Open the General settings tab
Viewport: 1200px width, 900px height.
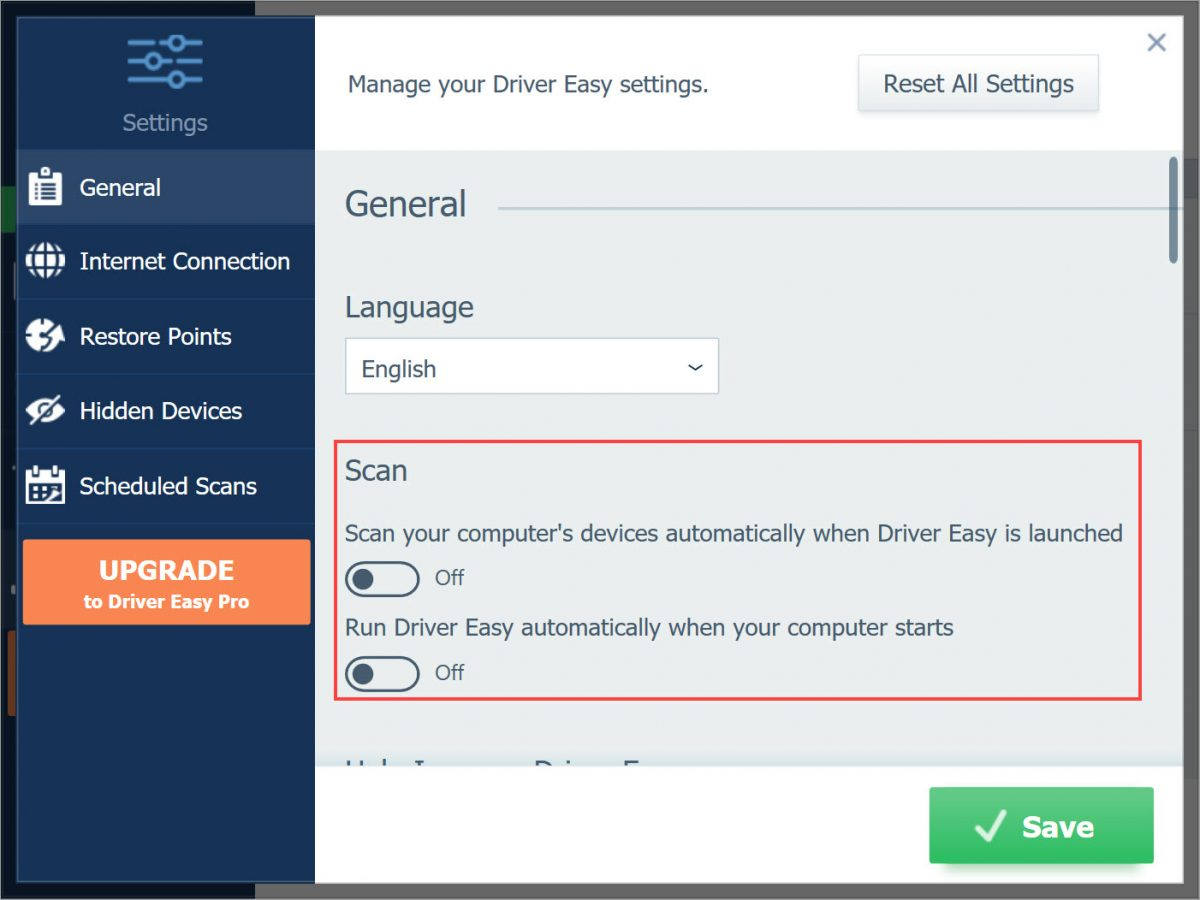(166, 187)
